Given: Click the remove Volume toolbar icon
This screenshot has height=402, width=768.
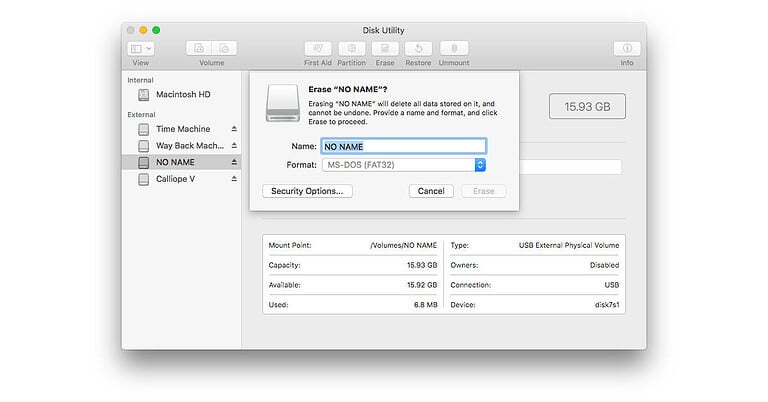Looking at the screenshot, I should [224, 48].
